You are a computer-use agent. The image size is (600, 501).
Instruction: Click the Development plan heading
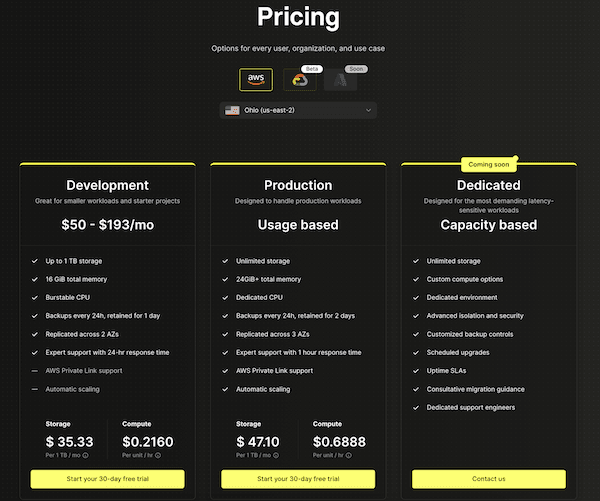[107, 185]
